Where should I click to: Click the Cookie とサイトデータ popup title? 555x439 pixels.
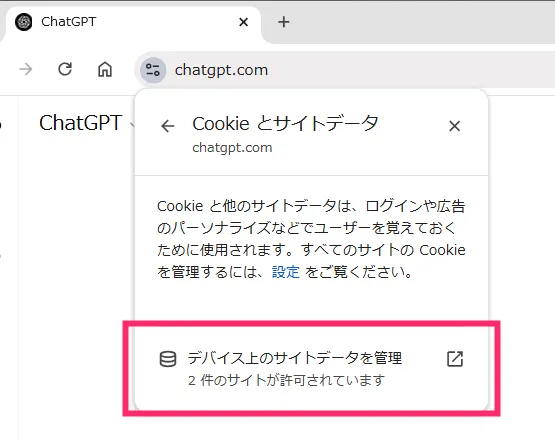click(x=285, y=124)
